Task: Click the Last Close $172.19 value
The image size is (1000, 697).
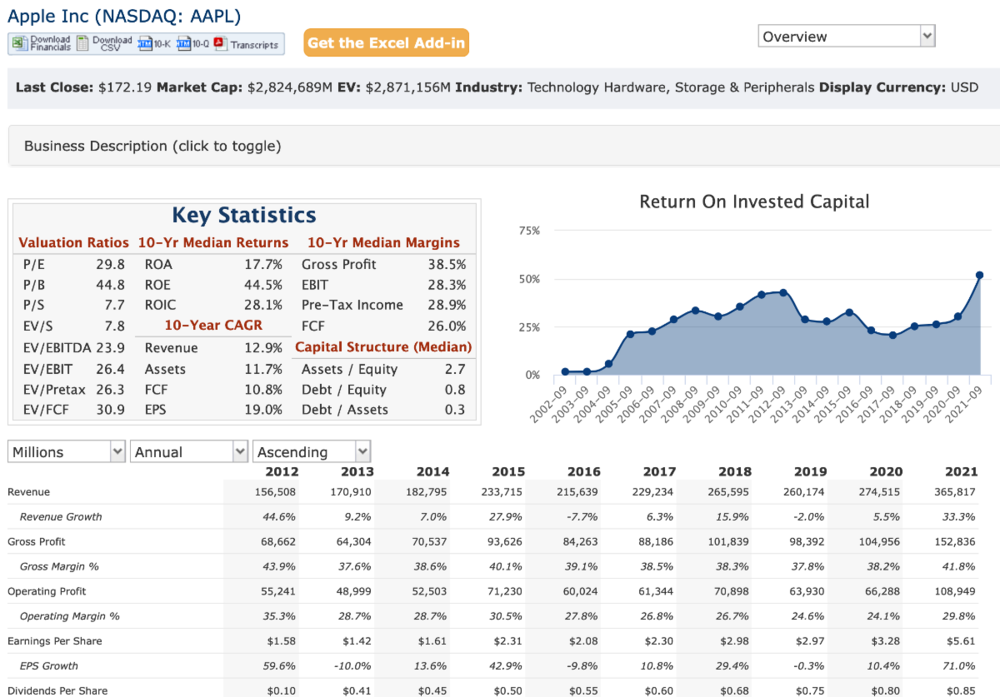Action: [125, 87]
